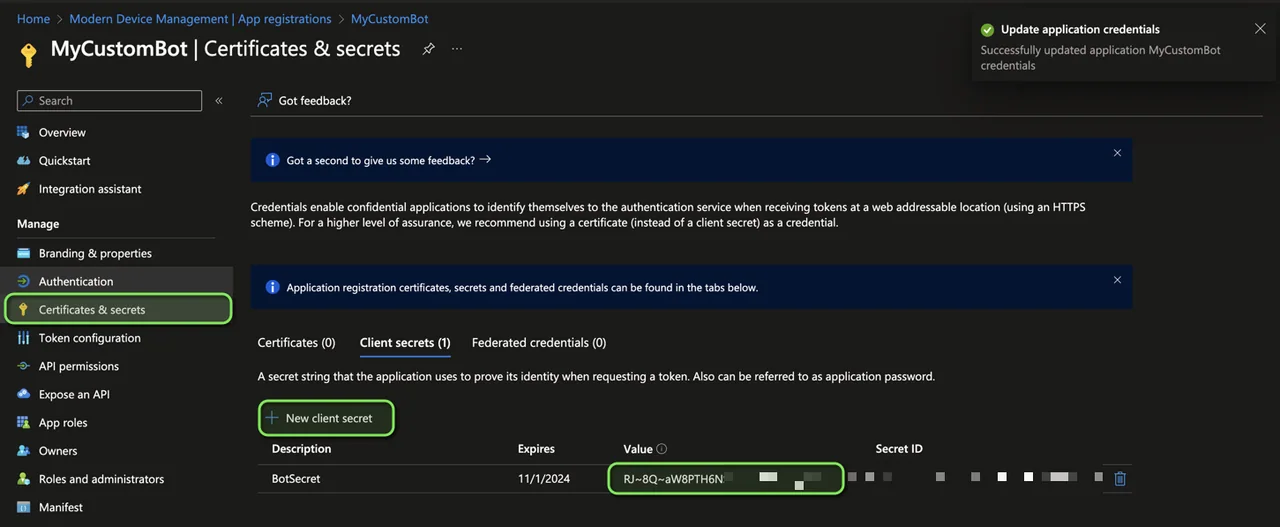Click the Expires column header
The height and width of the screenshot is (527, 1280).
point(536,449)
